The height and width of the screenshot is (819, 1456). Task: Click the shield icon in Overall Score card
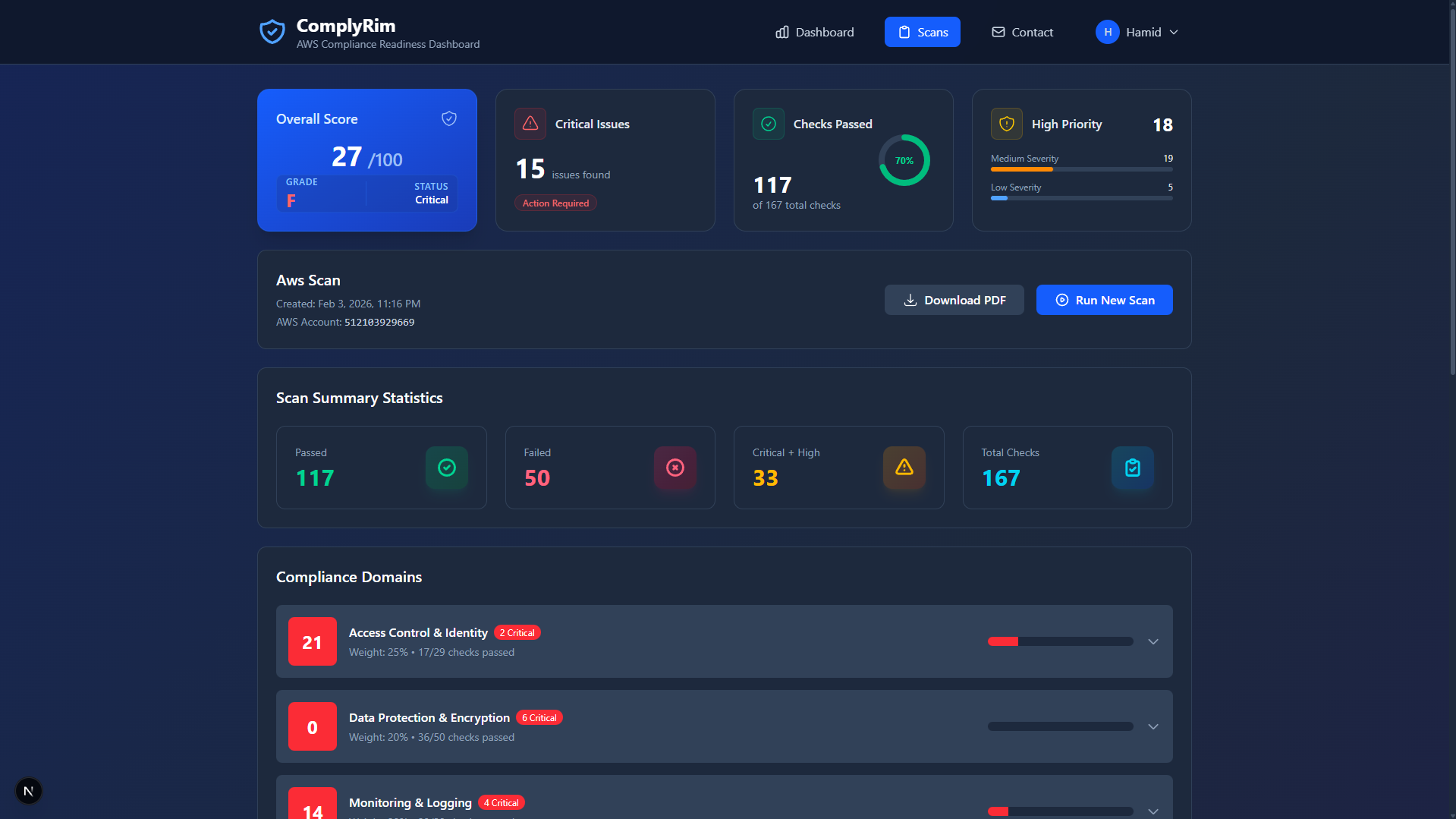(449, 118)
